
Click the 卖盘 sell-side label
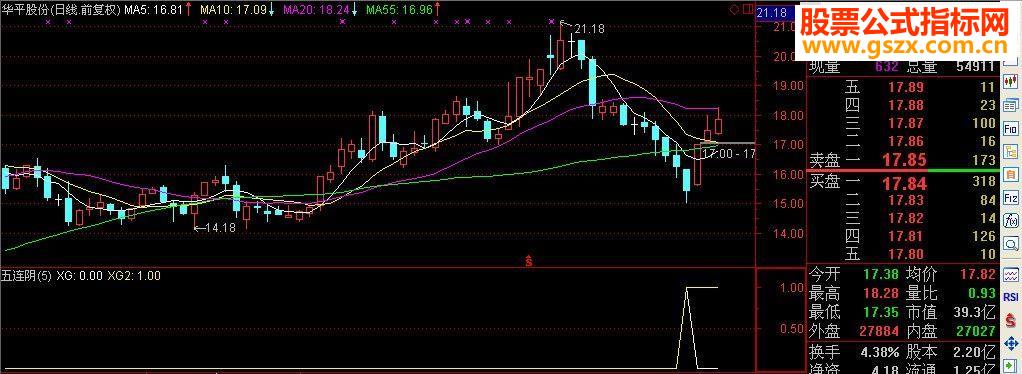tap(825, 160)
